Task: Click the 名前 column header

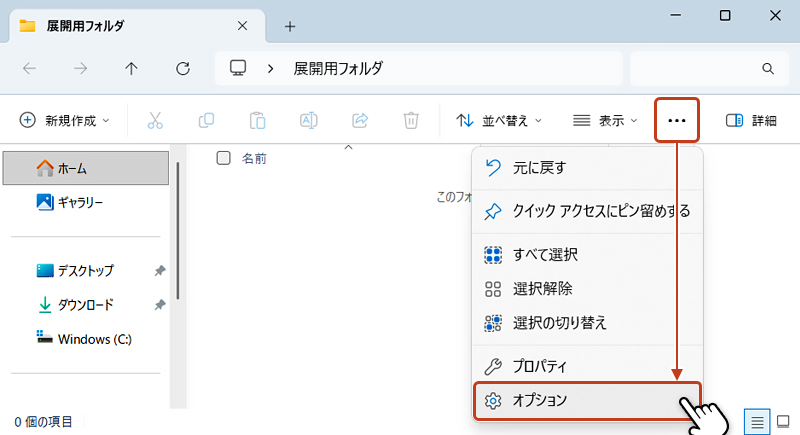Action: tap(254, 159)
